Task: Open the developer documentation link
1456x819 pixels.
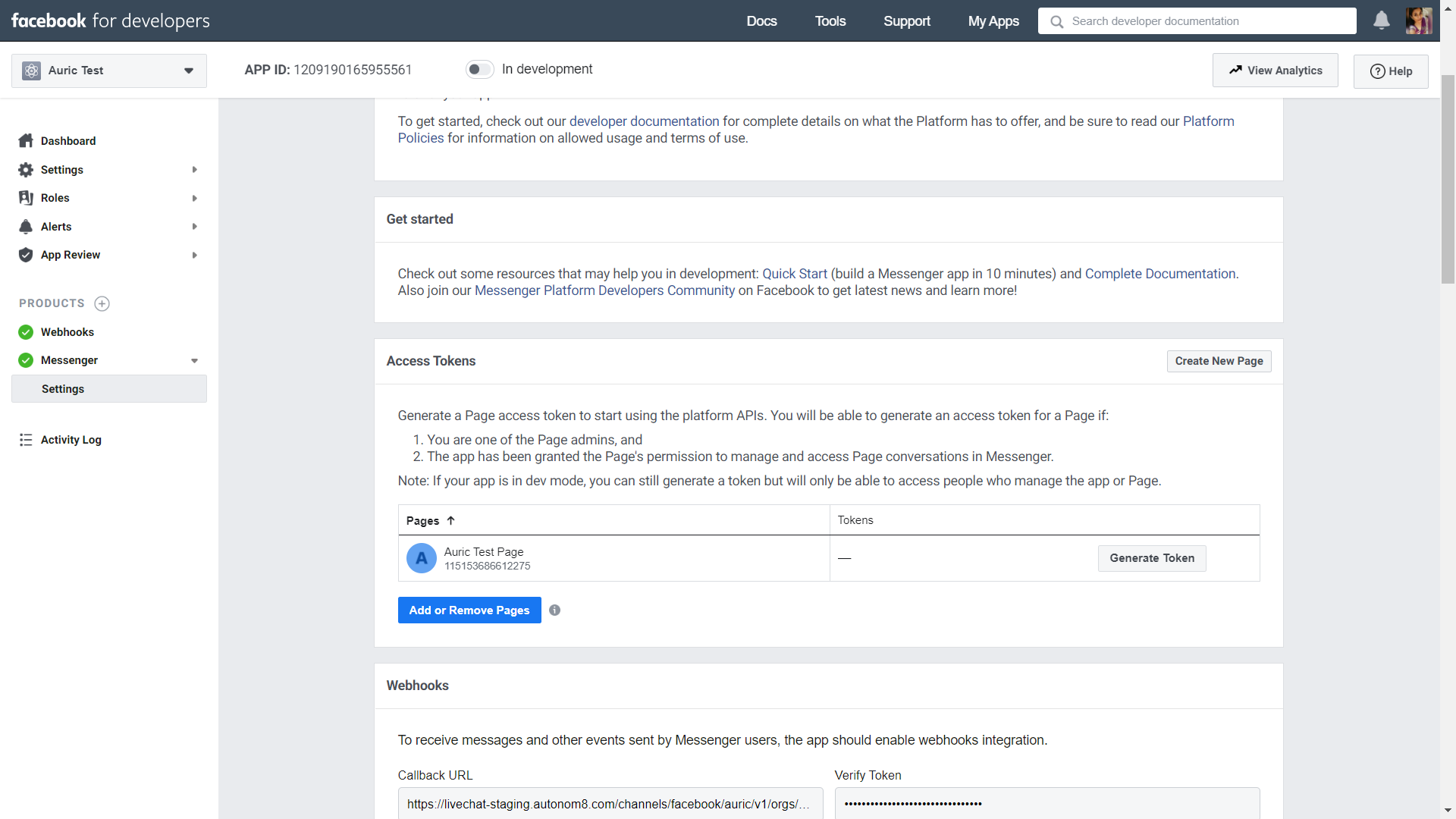Action: (644, 121)
